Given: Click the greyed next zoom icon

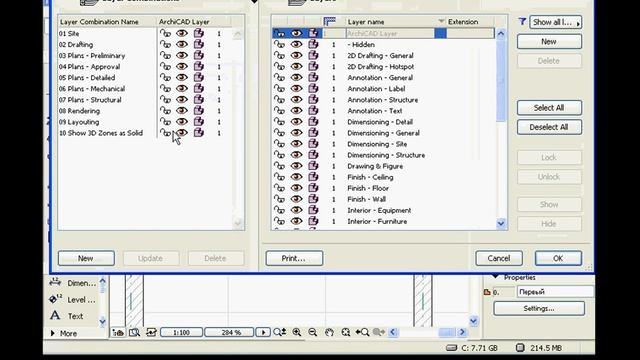Looking at the screenshot, I should pos(379,332).
